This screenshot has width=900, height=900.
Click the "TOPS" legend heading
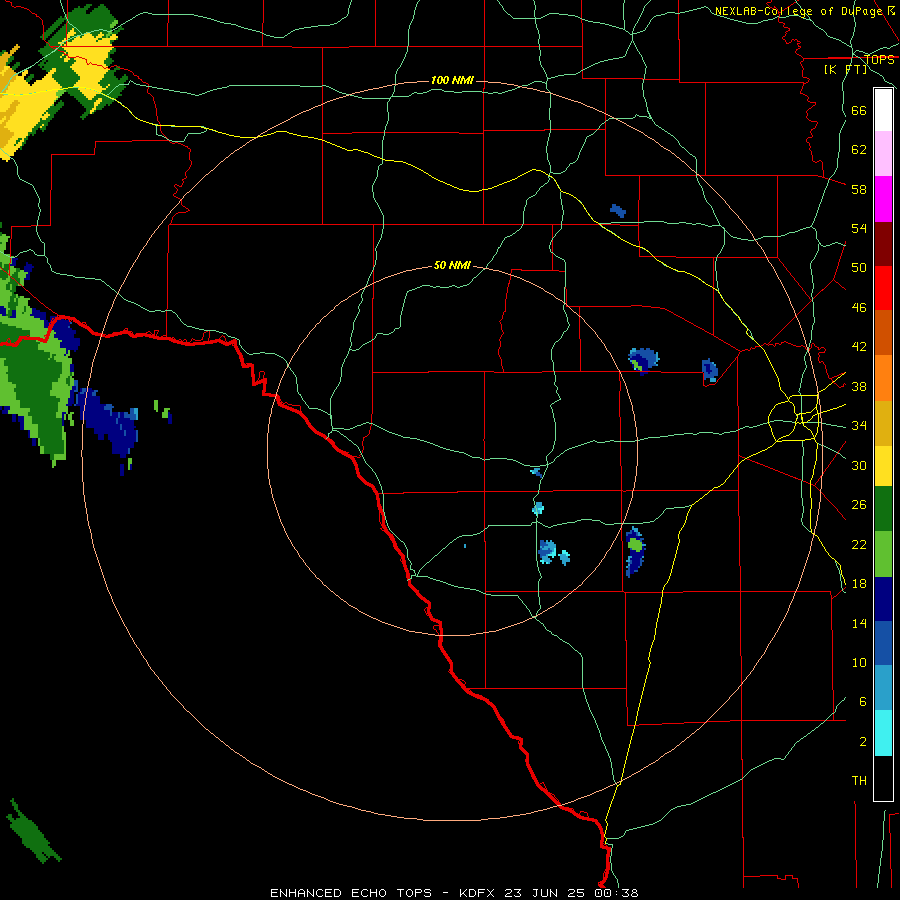pos(879,59)
